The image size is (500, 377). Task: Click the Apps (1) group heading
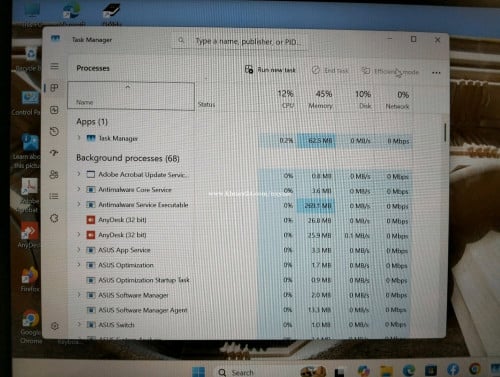(x=92, y=122)
